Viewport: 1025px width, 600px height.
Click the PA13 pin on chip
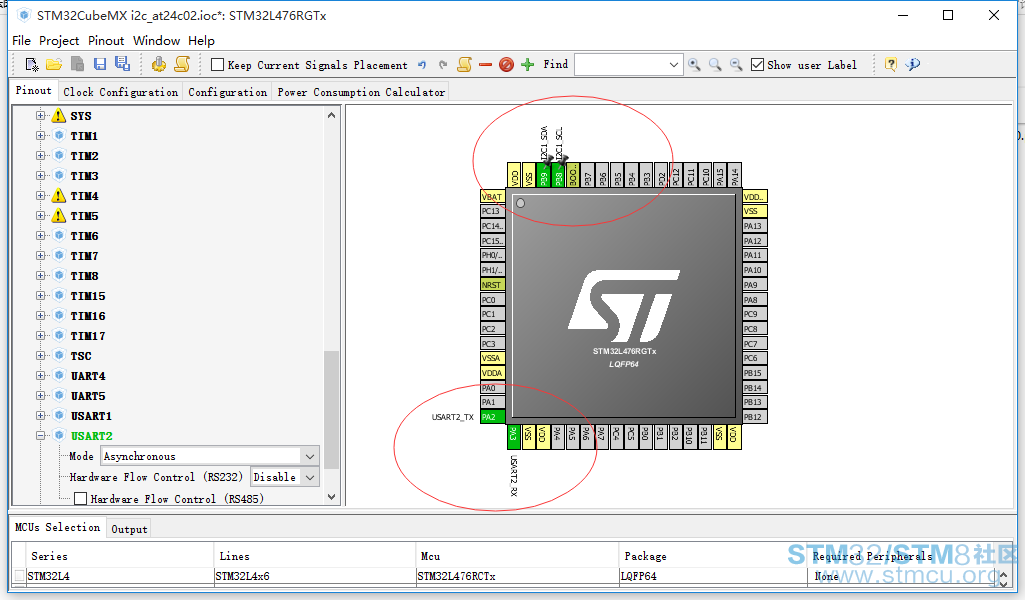[755, 226]
